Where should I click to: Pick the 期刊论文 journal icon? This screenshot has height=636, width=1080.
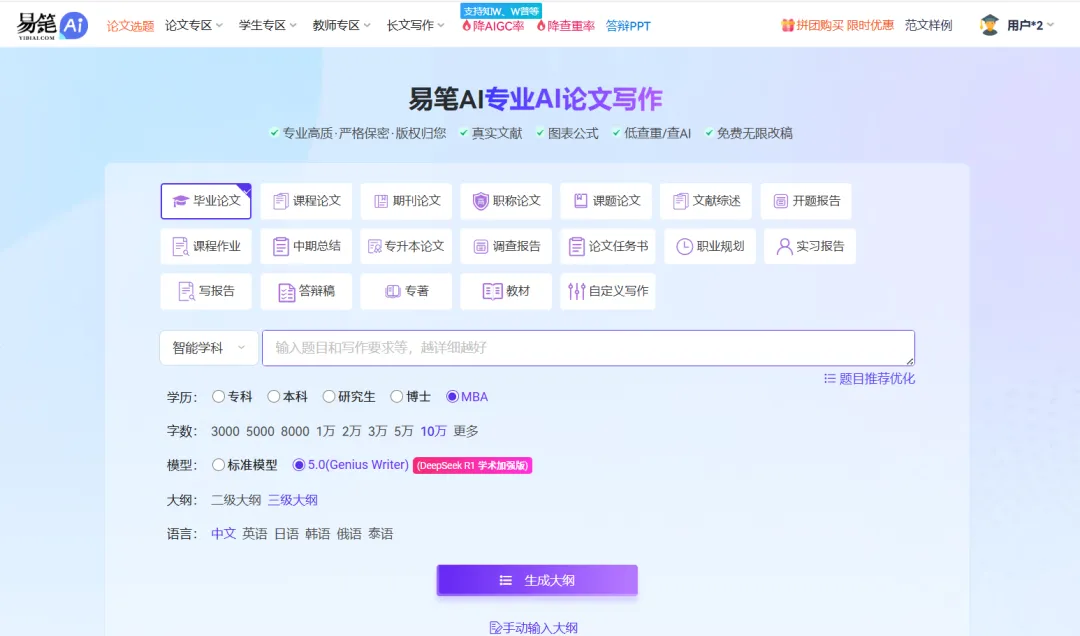(x=381, y=201)
